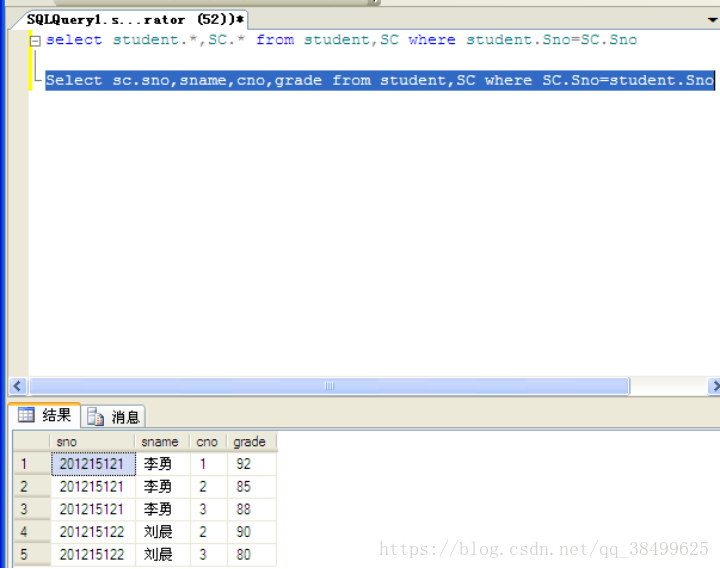The width and height of the screenshot is (720, 569).
Task: Click the editor horizontal scrollbar thumb
Action: tap(329, 386)
